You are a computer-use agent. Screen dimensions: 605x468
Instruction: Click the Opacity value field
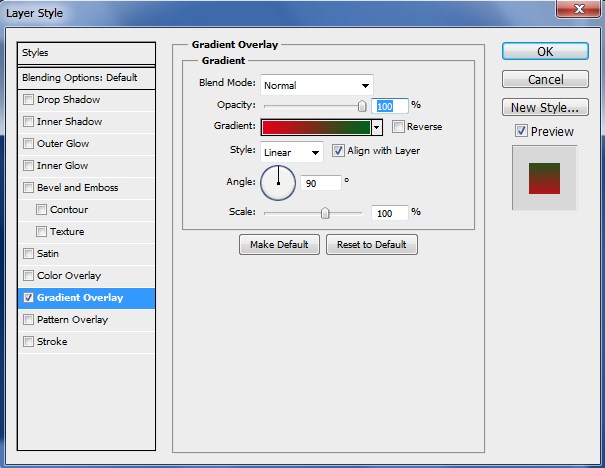pos(389,106)
